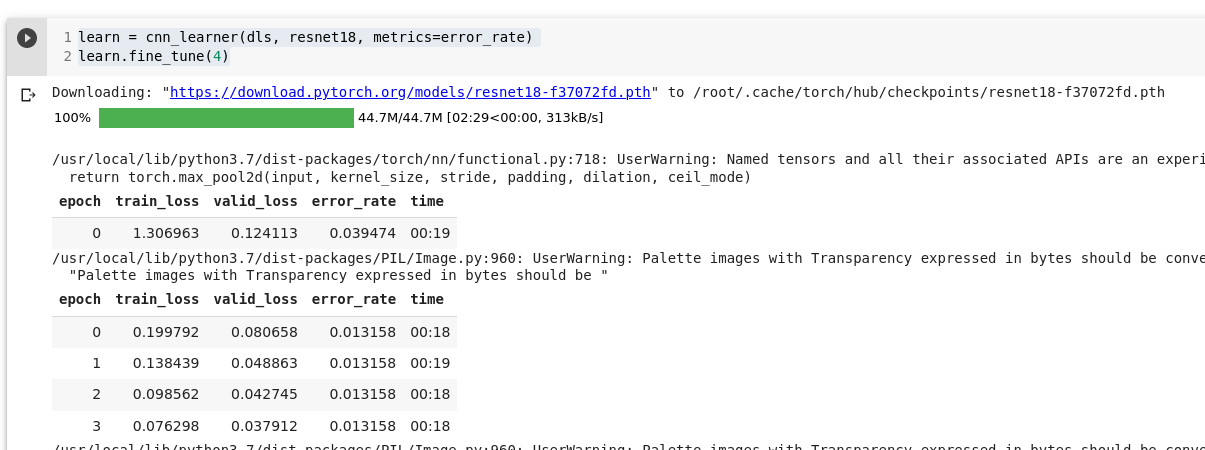
Task: Click the first table's train_loss header
Action: click(x=157, y=201)
